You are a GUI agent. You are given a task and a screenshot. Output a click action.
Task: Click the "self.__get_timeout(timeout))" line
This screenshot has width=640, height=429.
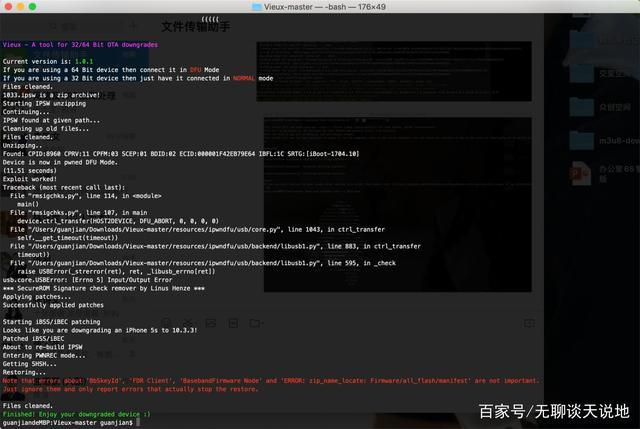[x=67, y=238]
